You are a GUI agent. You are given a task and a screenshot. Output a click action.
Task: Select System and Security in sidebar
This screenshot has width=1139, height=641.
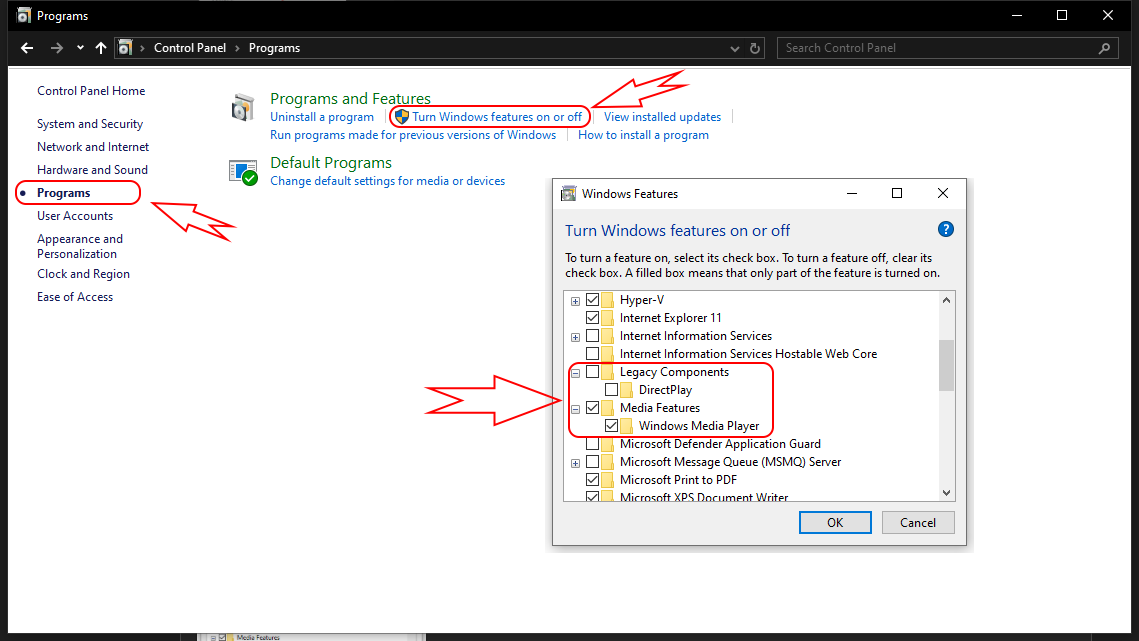coord(90,124)
